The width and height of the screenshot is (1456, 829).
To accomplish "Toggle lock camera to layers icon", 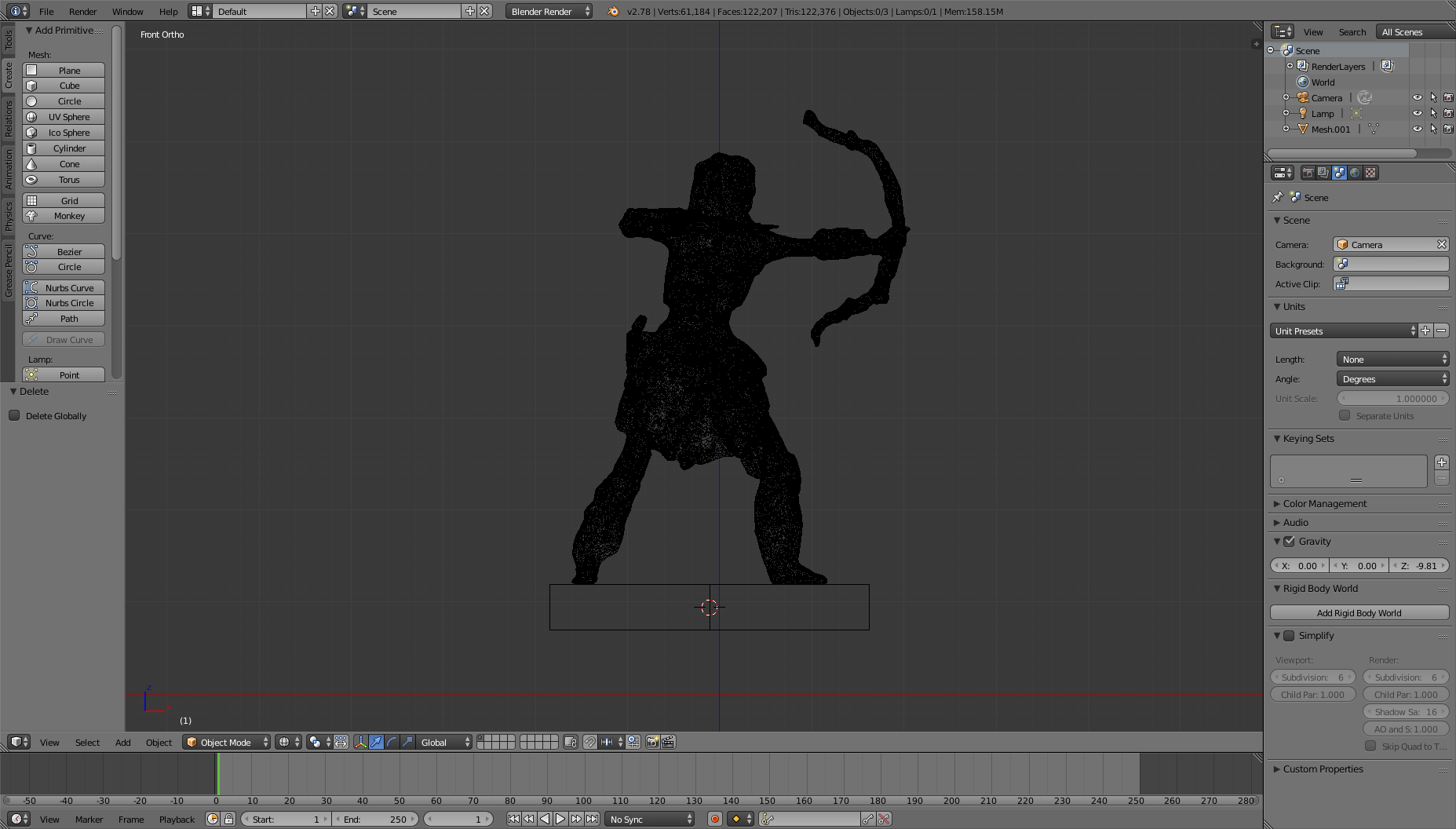I will point(571,742).
